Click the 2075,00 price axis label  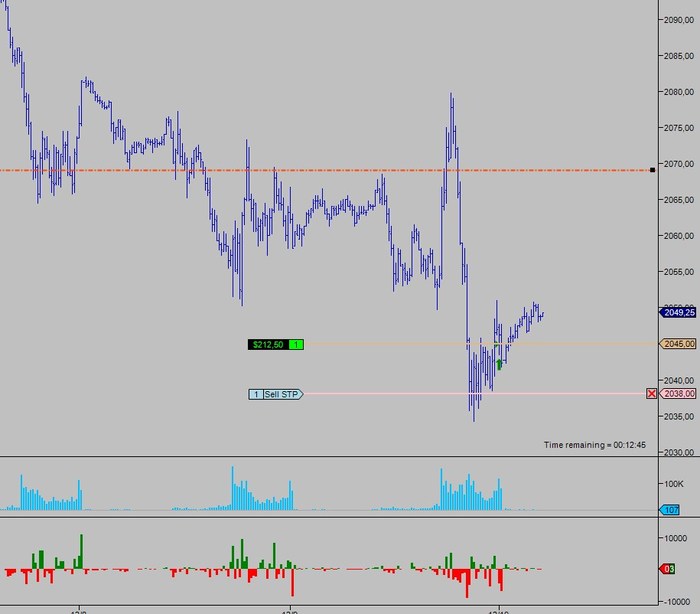point(679,128)
